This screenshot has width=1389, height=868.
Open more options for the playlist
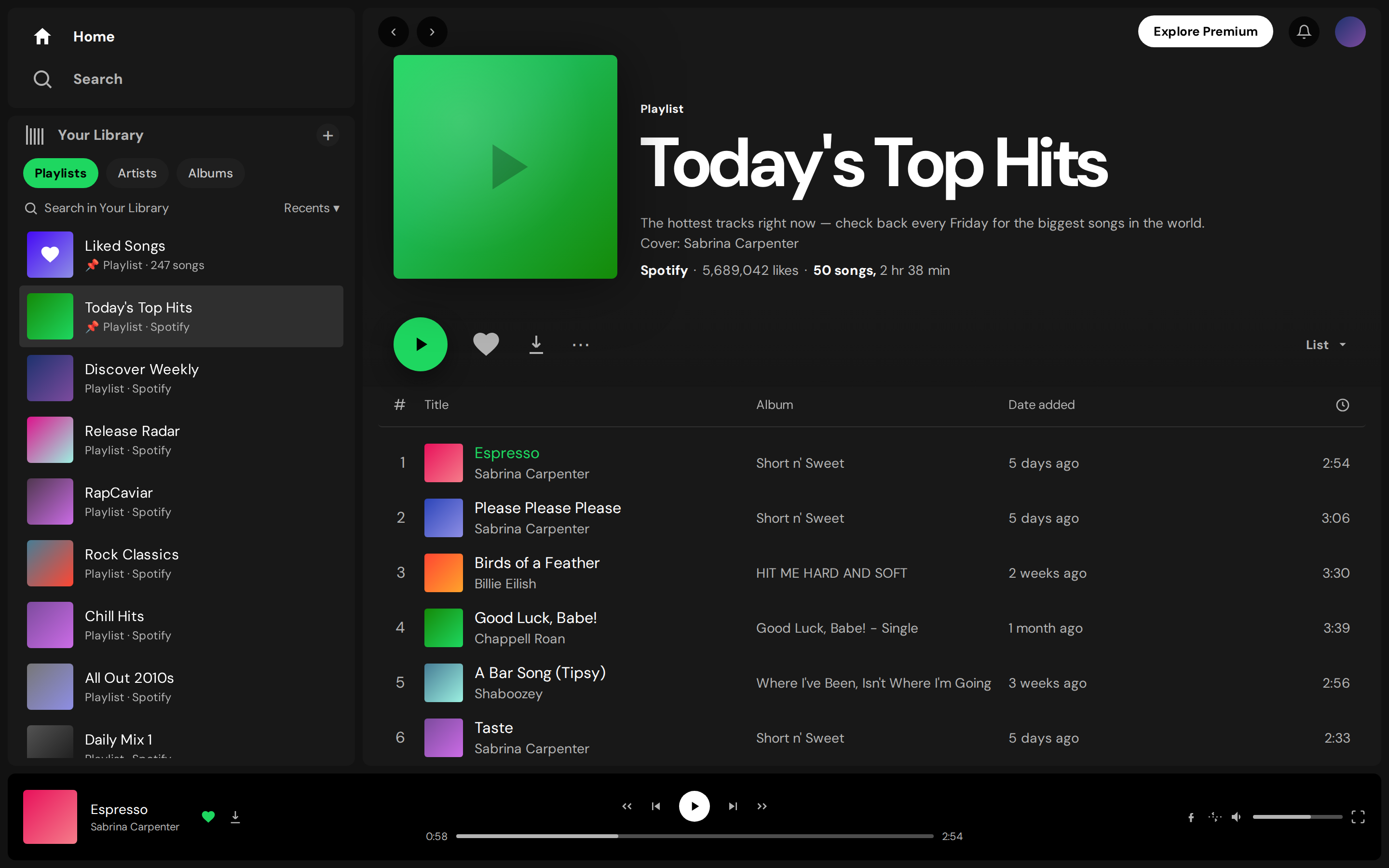tap(580, 344)
